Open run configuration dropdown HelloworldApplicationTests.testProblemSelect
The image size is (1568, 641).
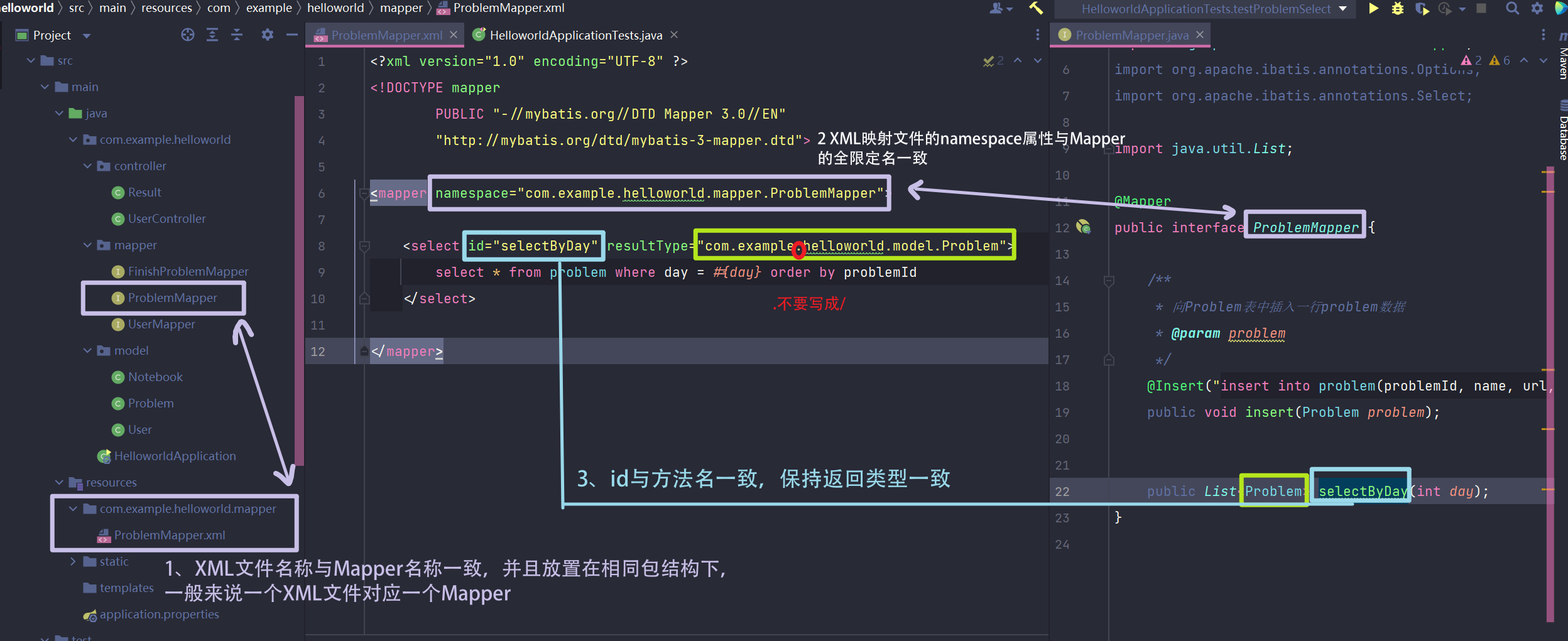pos(1206,9)
